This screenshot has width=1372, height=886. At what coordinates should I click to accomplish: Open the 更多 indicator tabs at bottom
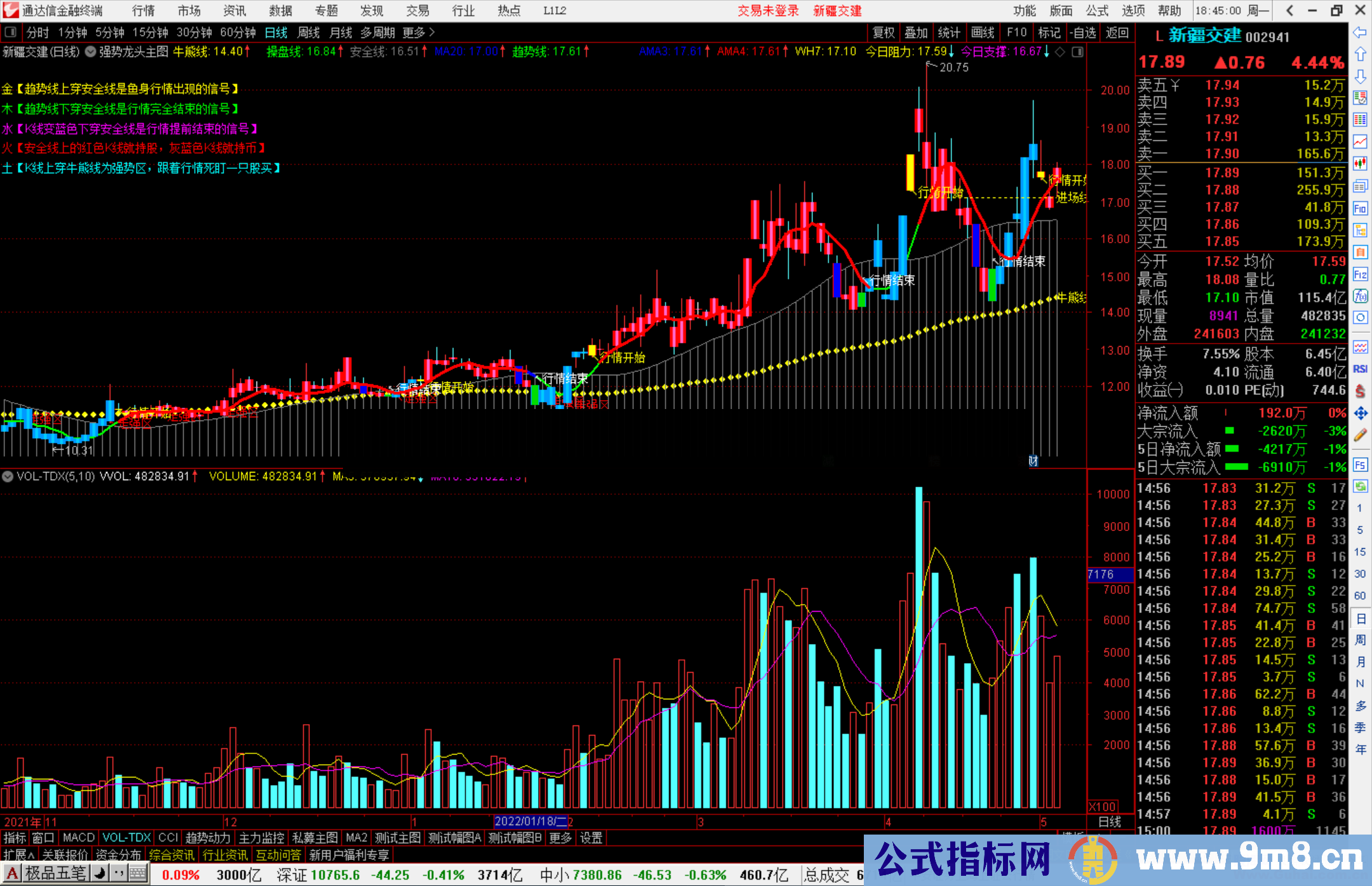[x=560, y=838]
